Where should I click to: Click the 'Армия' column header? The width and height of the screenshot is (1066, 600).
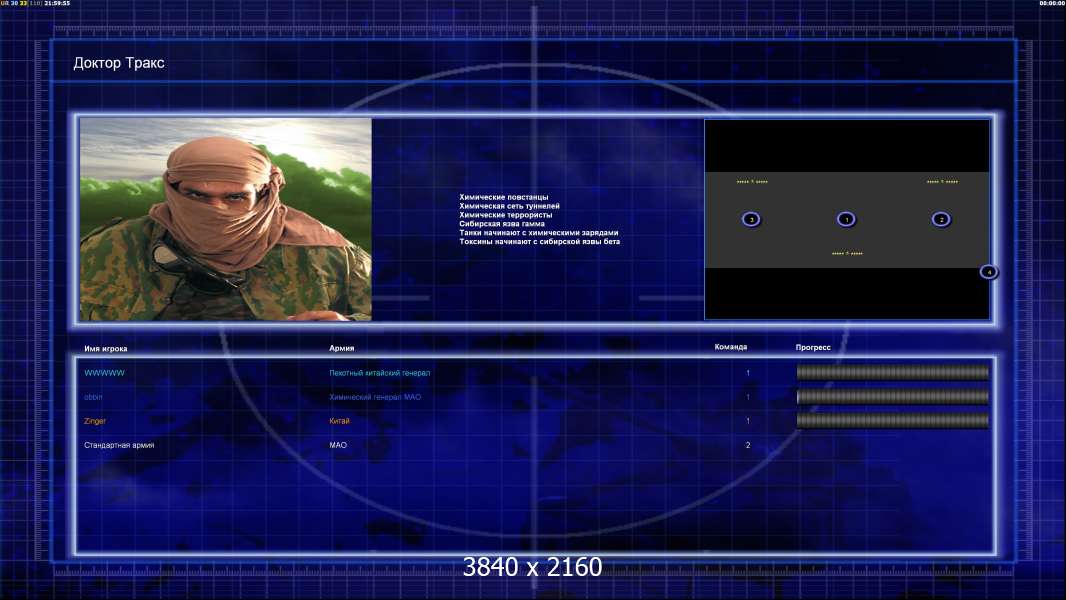342,348
